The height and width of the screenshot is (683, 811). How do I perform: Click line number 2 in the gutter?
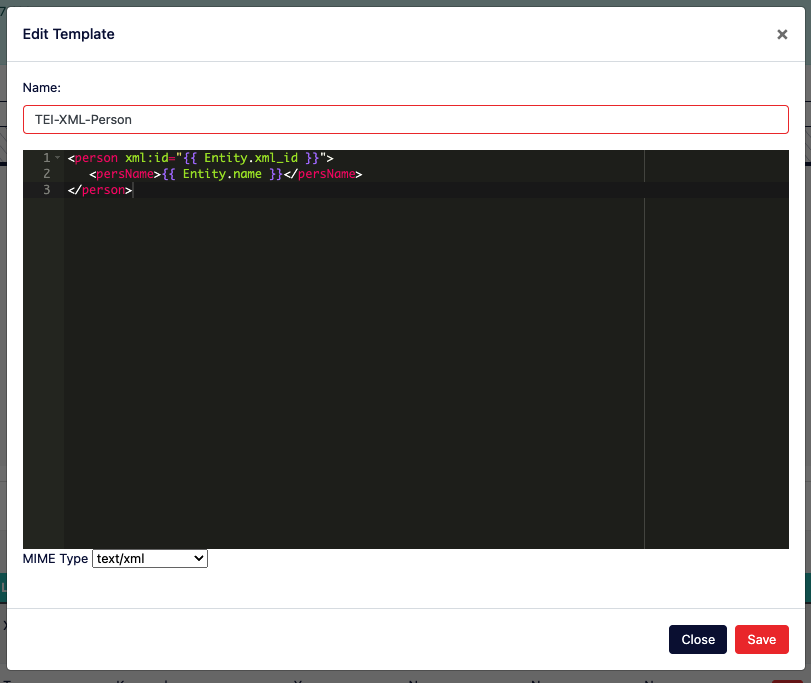click(47, 174)
